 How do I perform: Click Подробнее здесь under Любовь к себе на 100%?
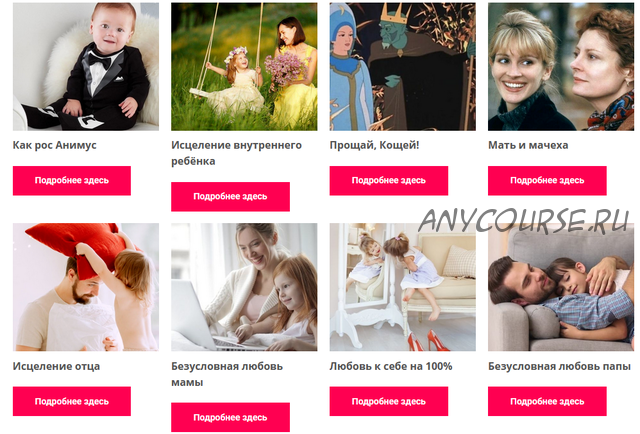click(x=389, y=401)
